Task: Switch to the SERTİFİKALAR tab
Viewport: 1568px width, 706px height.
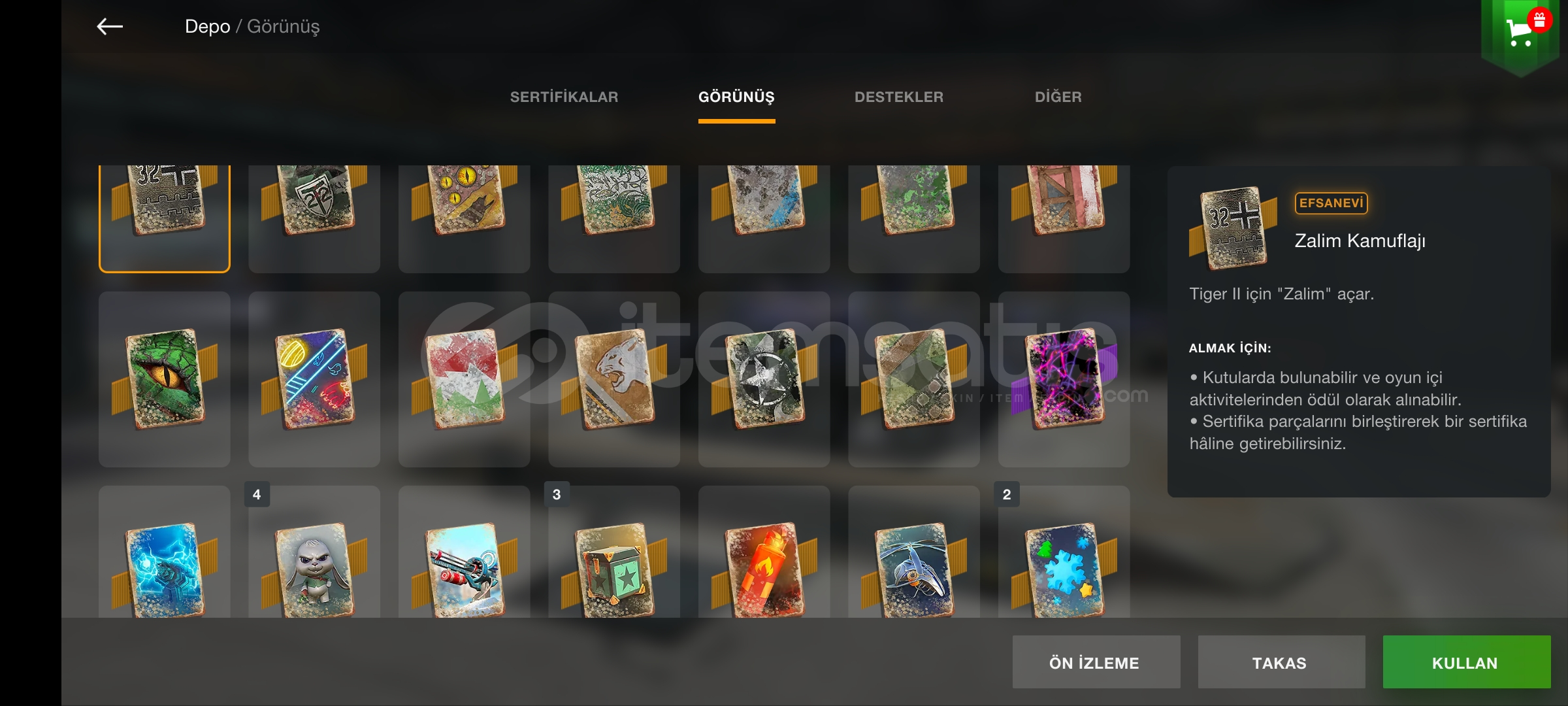Action: tap(564, 97)
